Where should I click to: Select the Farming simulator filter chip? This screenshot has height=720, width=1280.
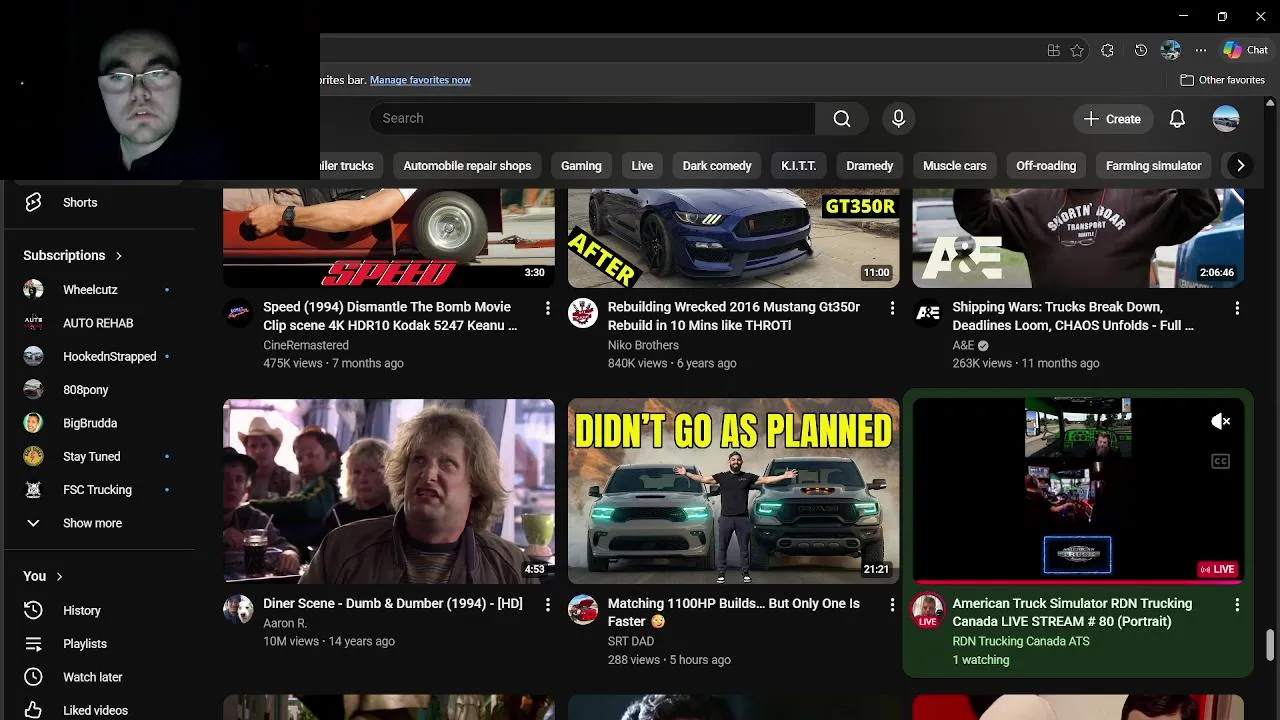1153,166
